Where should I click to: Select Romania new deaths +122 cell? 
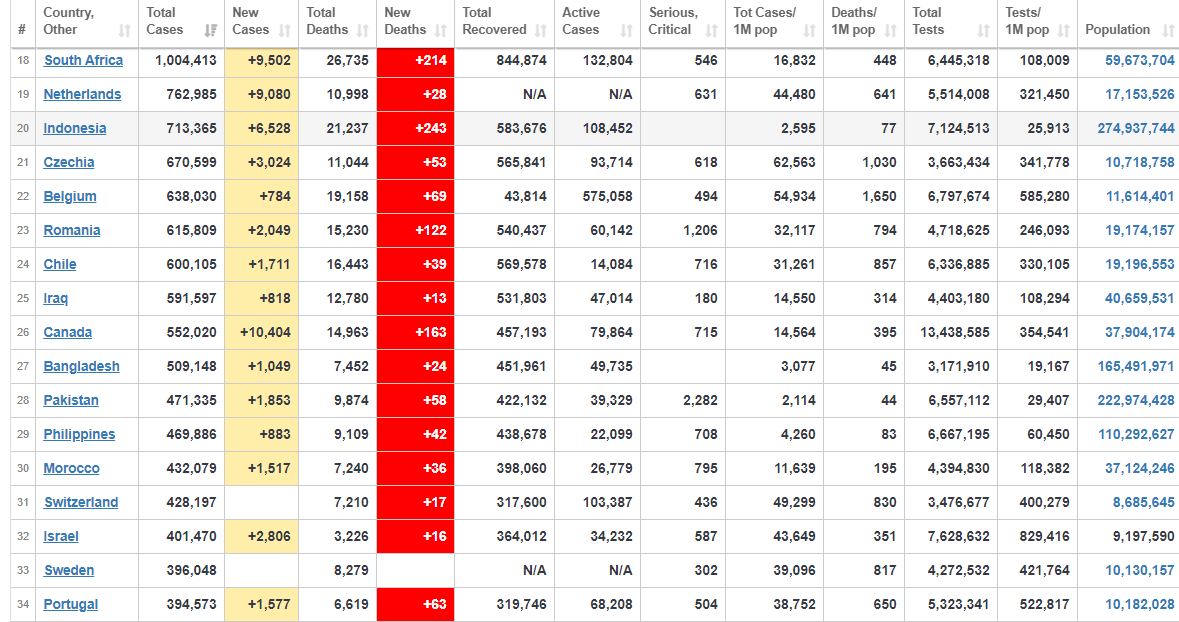pos(415,230)
